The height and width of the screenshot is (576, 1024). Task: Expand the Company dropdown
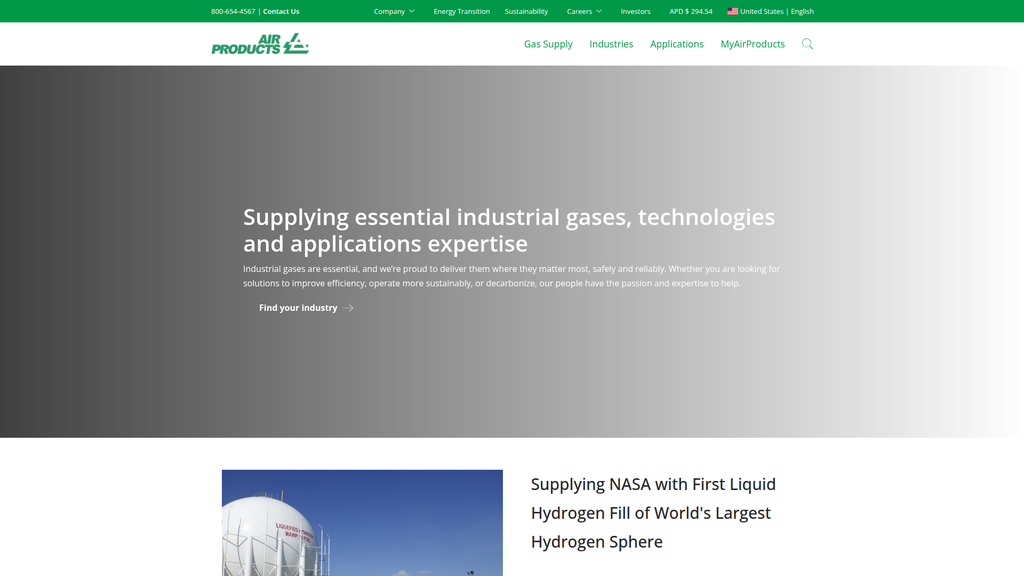[x=394, y=11]
